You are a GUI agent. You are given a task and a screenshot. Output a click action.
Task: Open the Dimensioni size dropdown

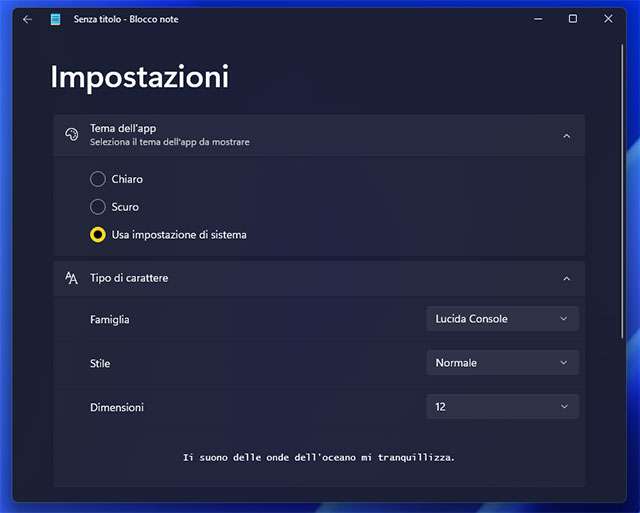(x=501, y=407)
